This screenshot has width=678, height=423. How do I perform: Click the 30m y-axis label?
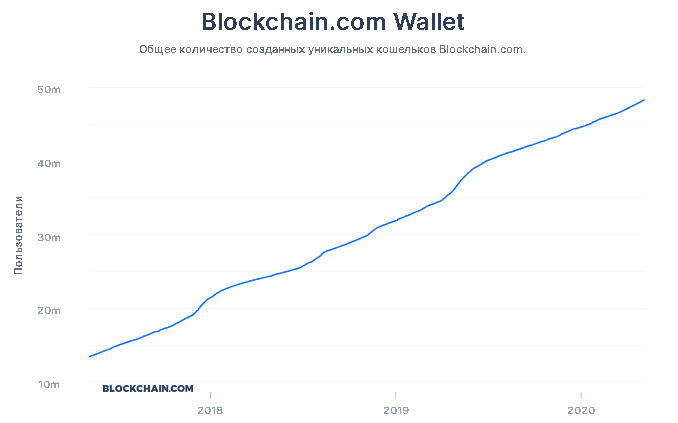[x=50, y=237]
